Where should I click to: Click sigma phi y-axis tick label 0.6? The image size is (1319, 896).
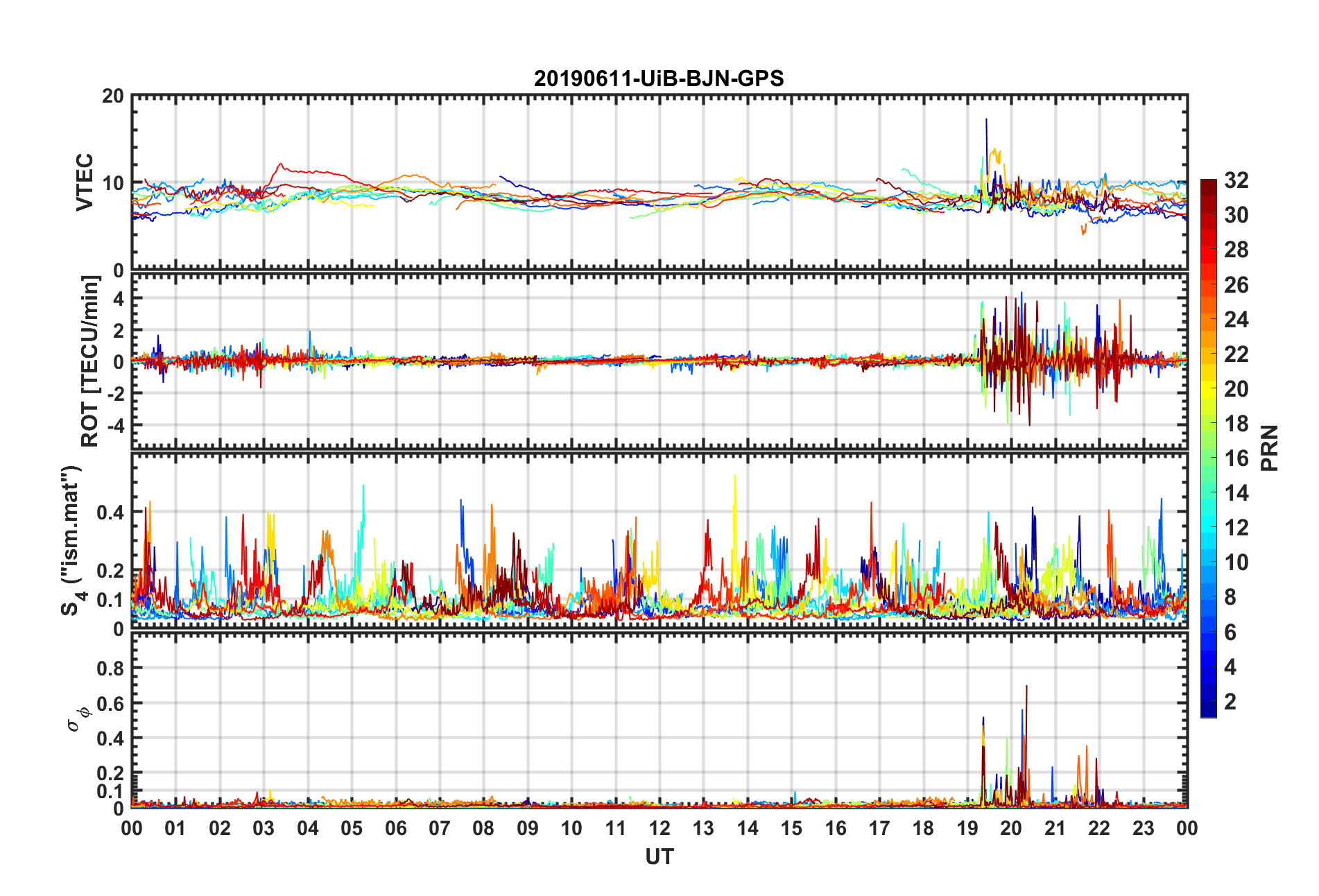(x=110, y=703)
